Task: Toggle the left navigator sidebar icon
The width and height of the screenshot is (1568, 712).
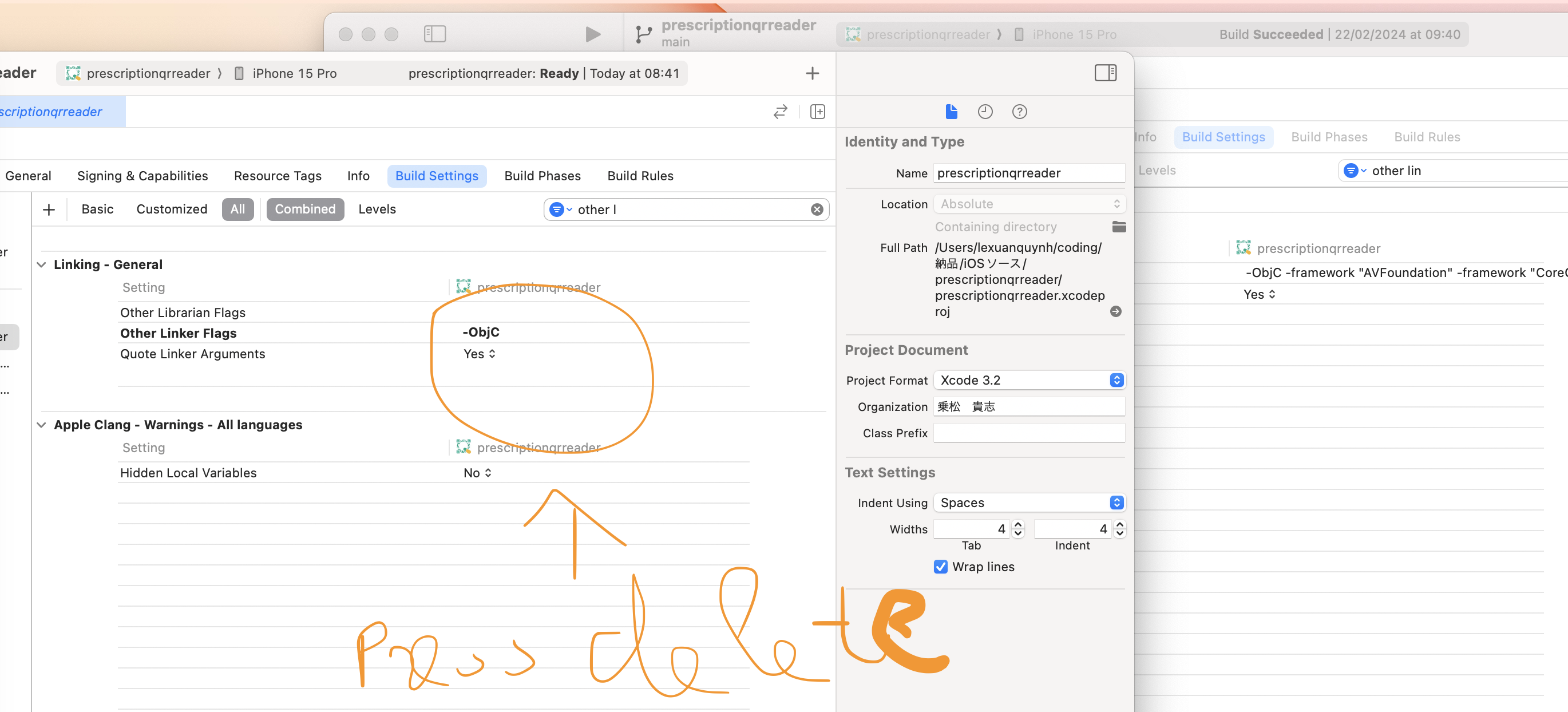Action: 434,34
